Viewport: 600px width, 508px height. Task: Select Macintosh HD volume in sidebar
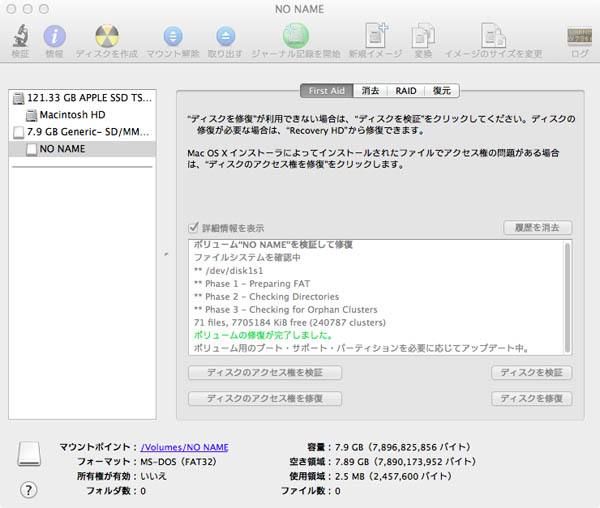pos(75,115)
